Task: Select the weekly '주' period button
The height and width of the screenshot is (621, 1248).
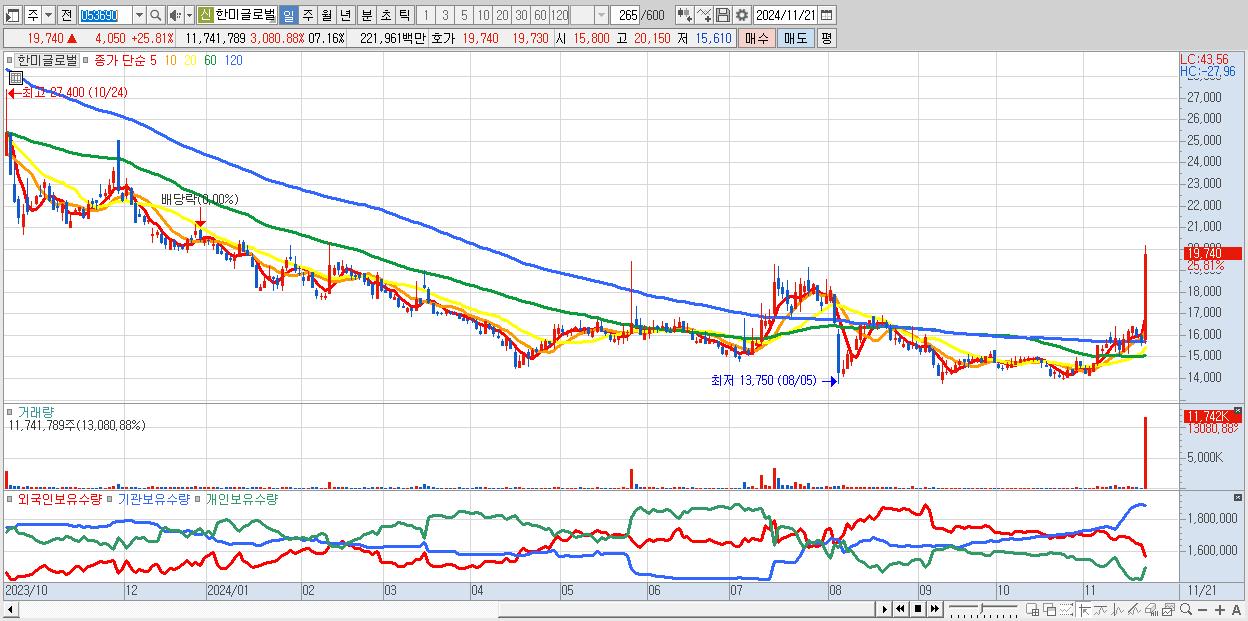Action: click(307, 15)
